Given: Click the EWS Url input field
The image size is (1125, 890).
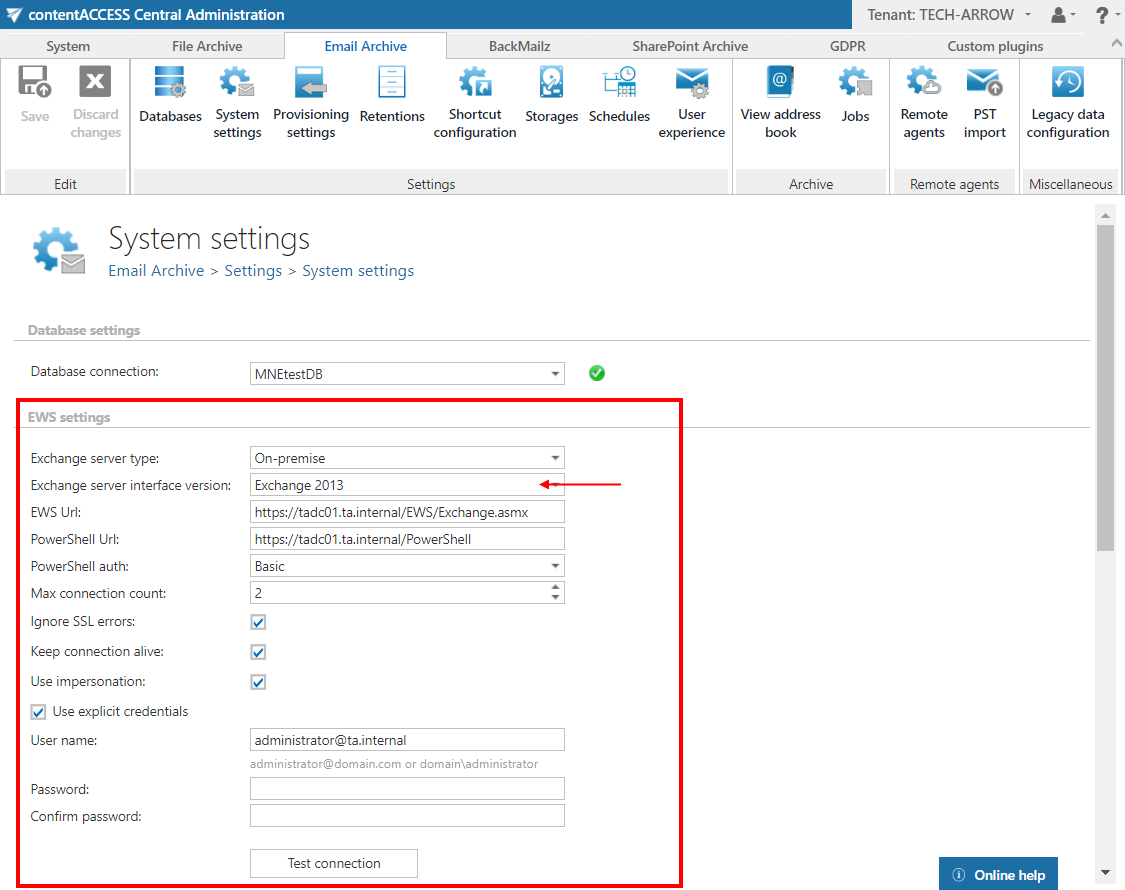Looking at the screenshot, I should click(407, 512).
